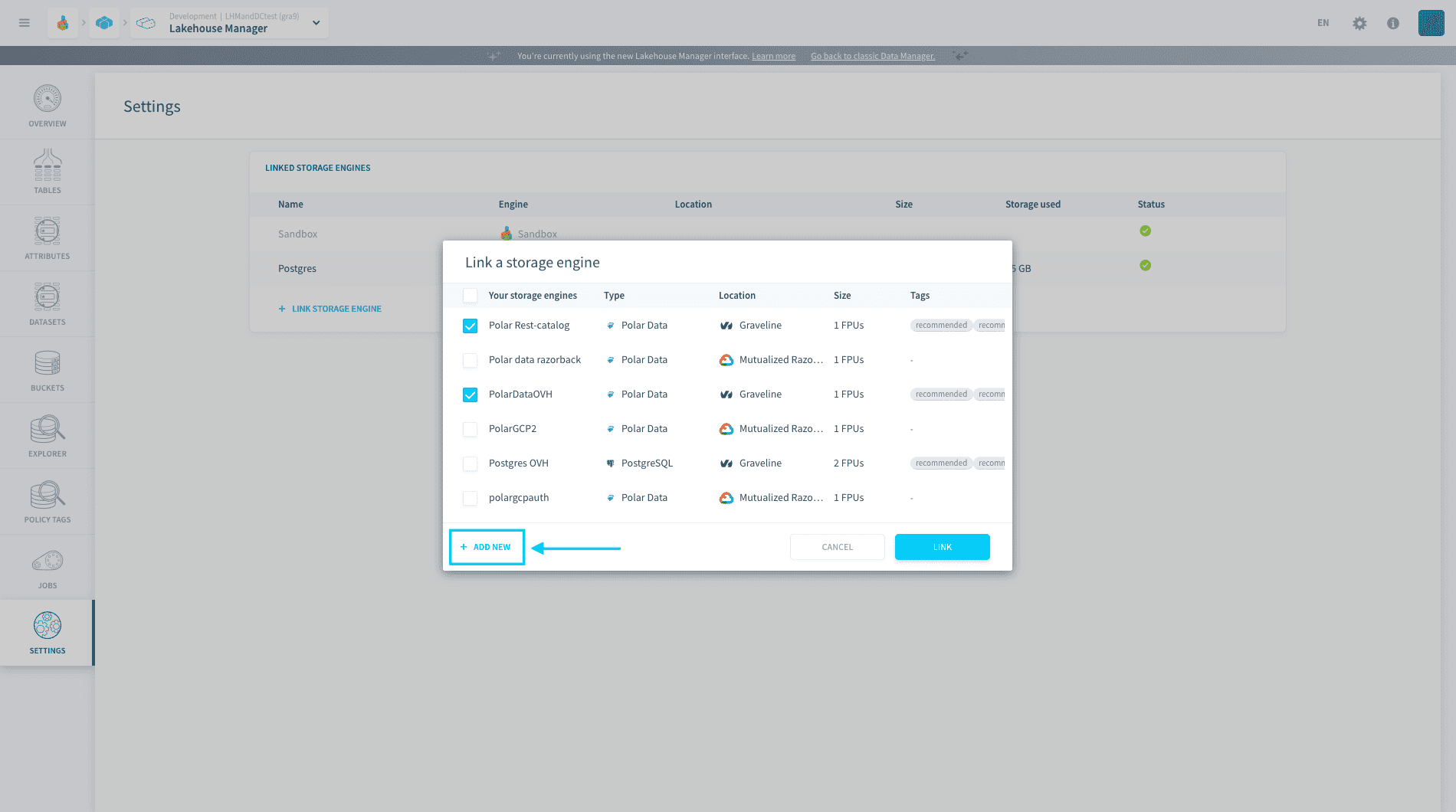This screenshot has width=1456, height=812.
Task: Check Postgres OVH engine
Action: pyautogui.click(x=471, y=463)
